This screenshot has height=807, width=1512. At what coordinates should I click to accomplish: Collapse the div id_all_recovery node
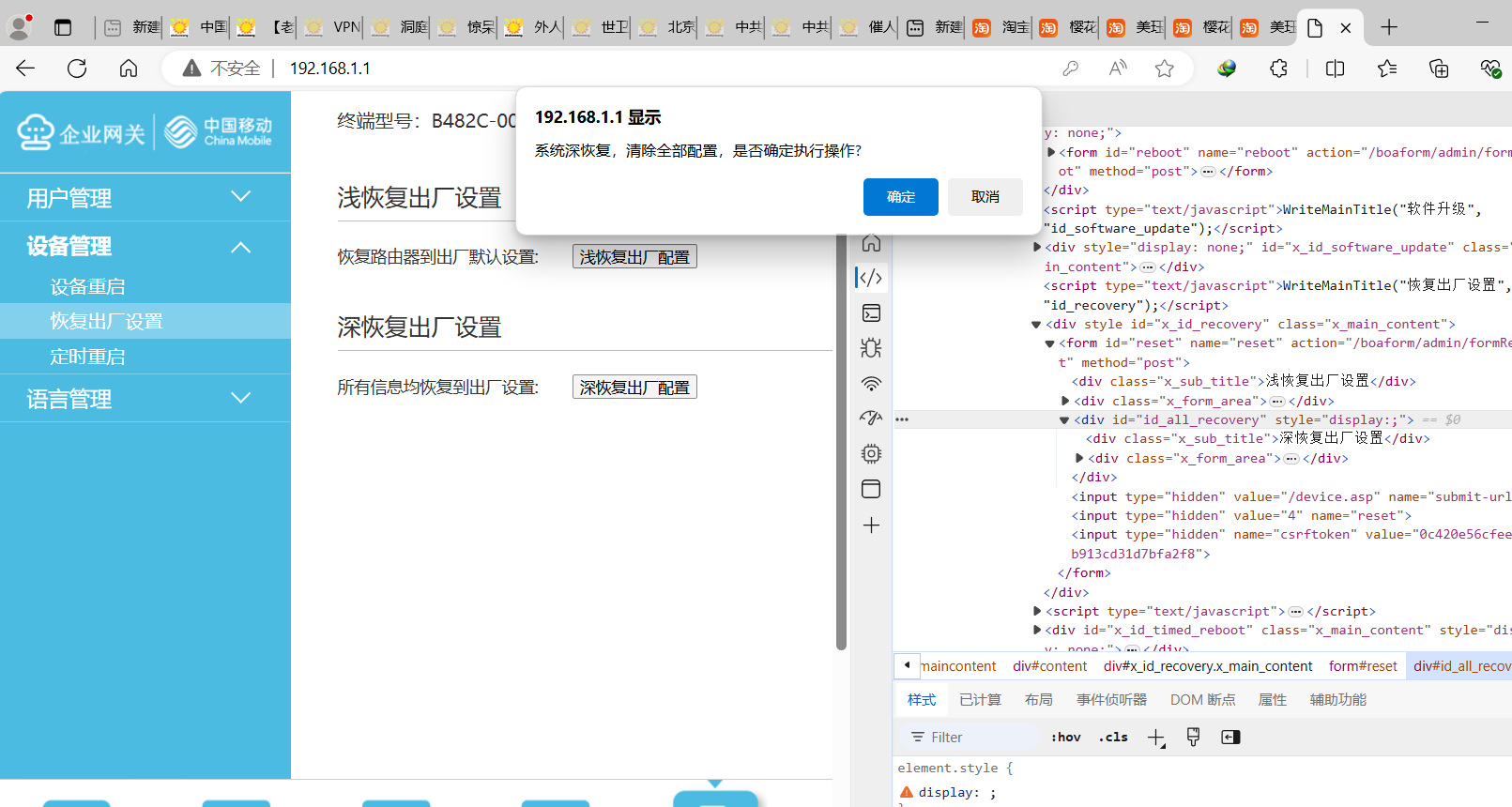click(1064, 420)
